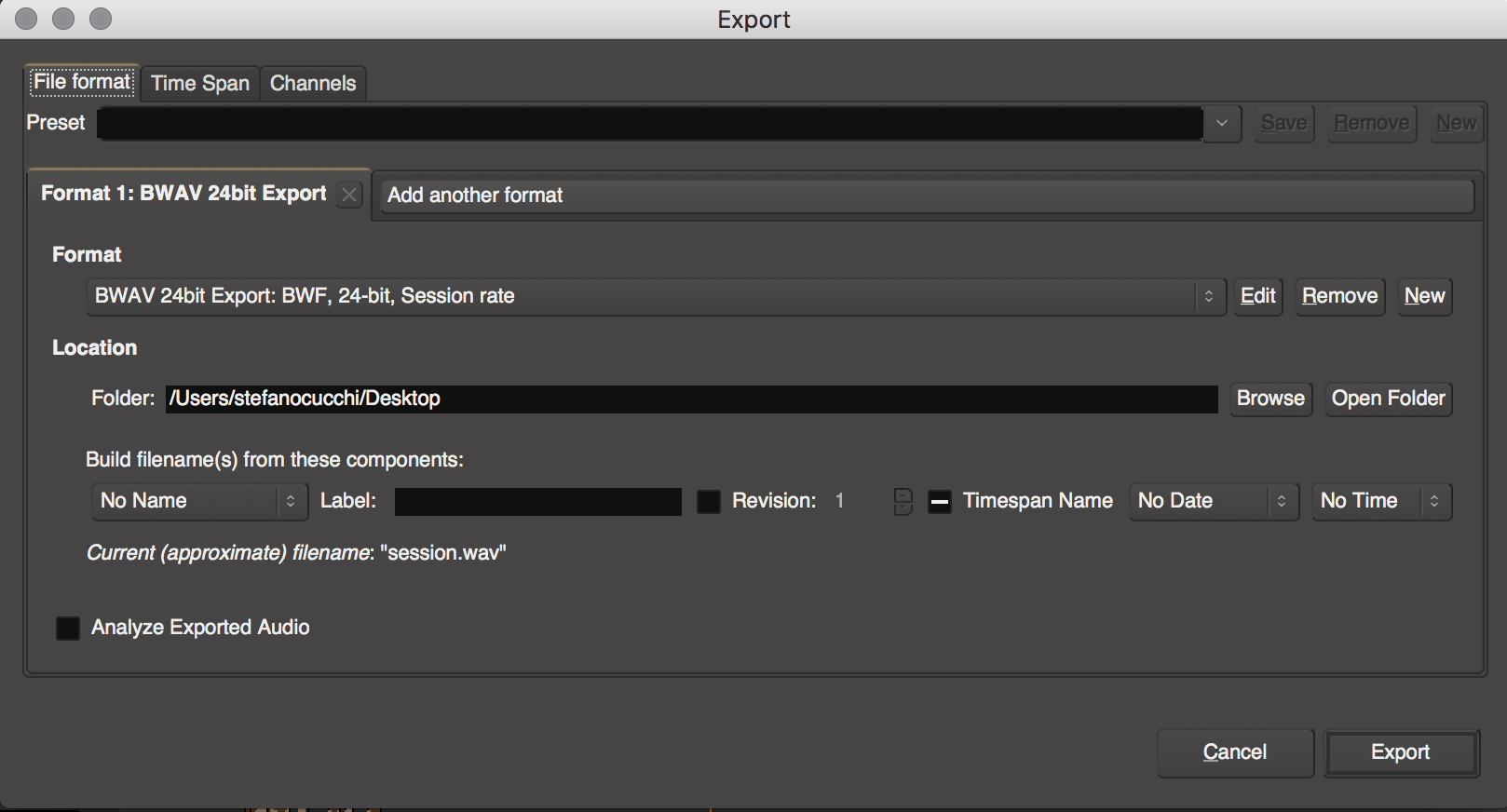
Task: Click into the Label text field
Action: (537, 501)
